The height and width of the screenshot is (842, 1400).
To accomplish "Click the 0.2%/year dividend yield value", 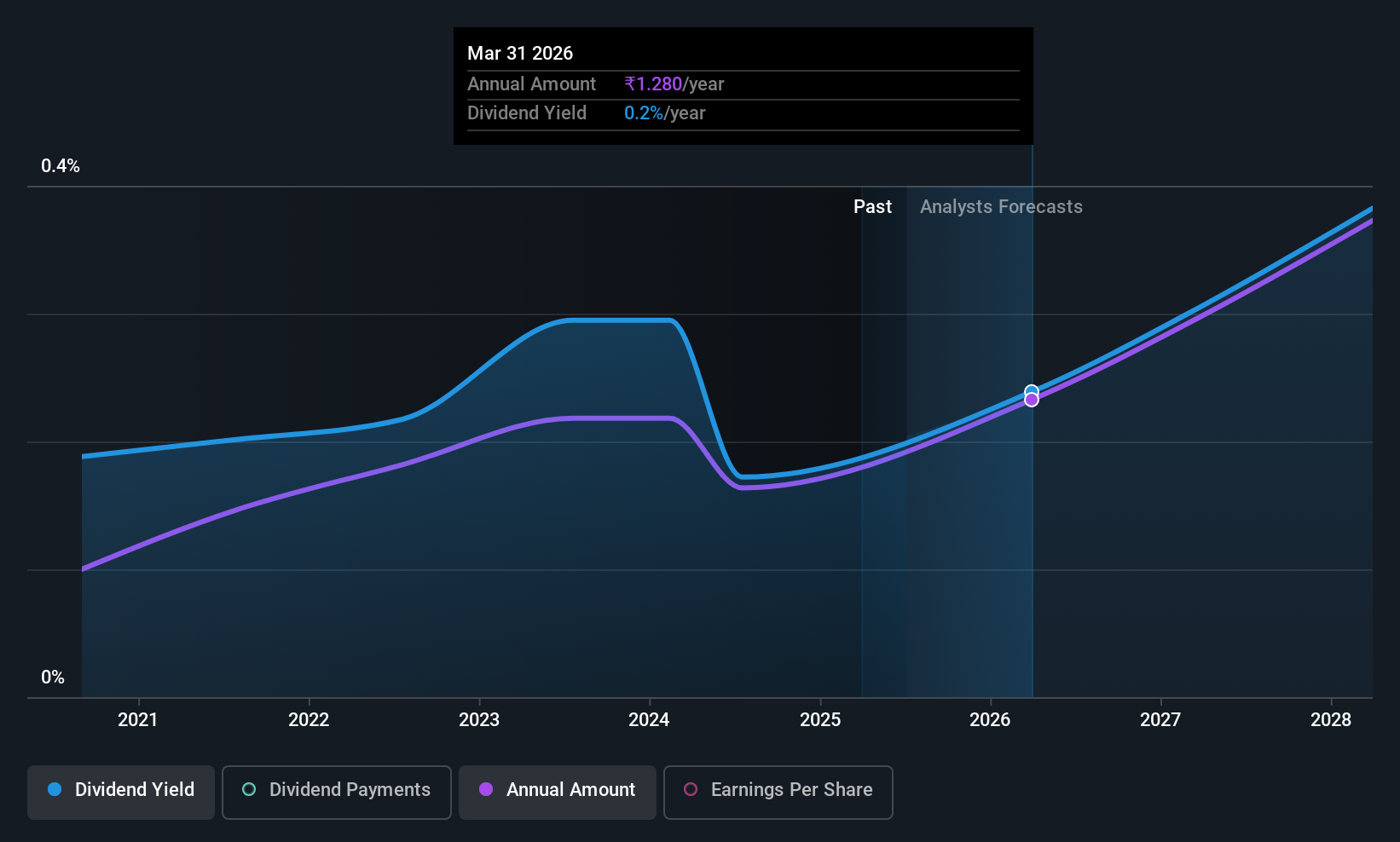I will [x=665, y=113].
